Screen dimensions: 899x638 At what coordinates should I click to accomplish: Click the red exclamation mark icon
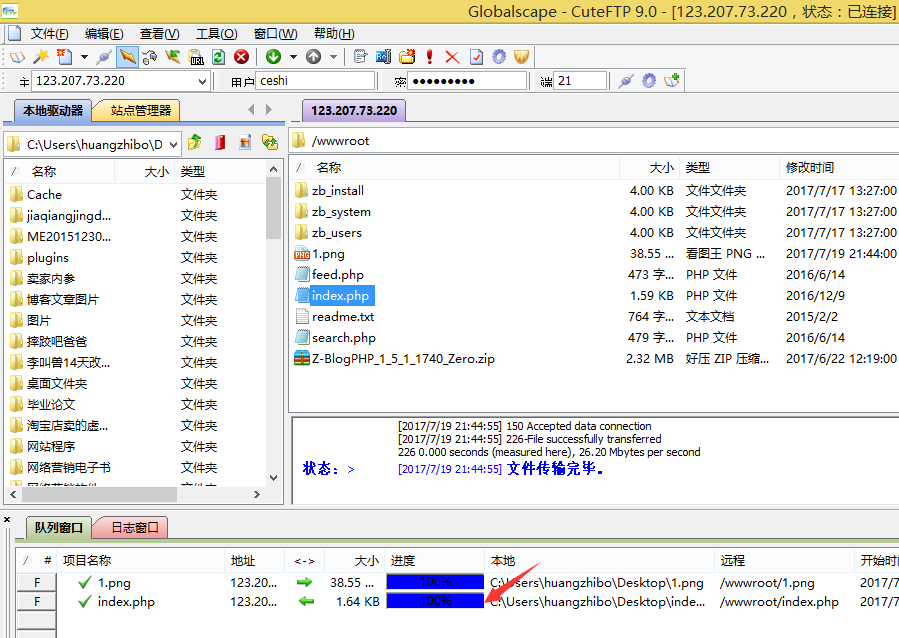(x=430, y=57)
